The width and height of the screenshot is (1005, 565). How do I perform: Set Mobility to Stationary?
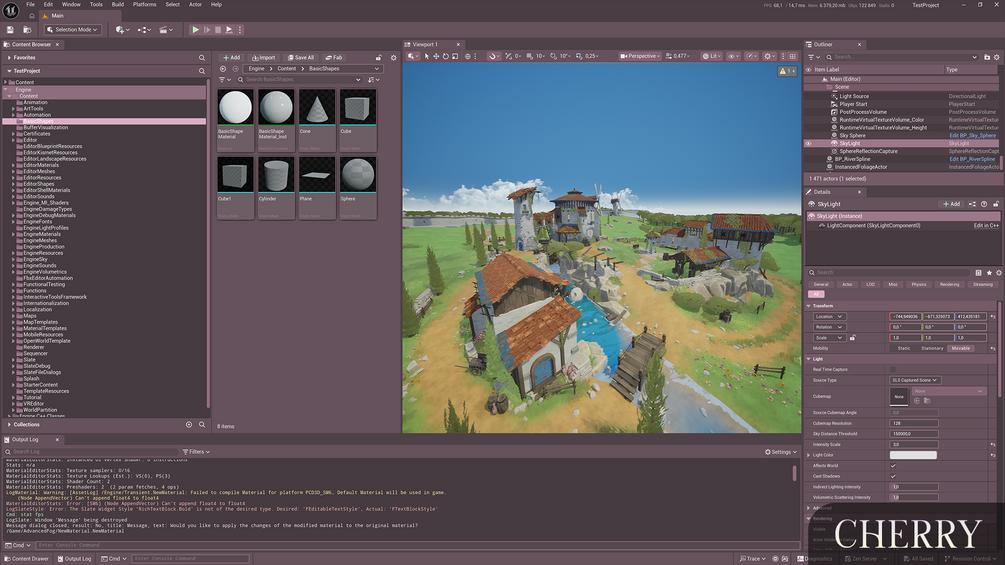point(932,348)
